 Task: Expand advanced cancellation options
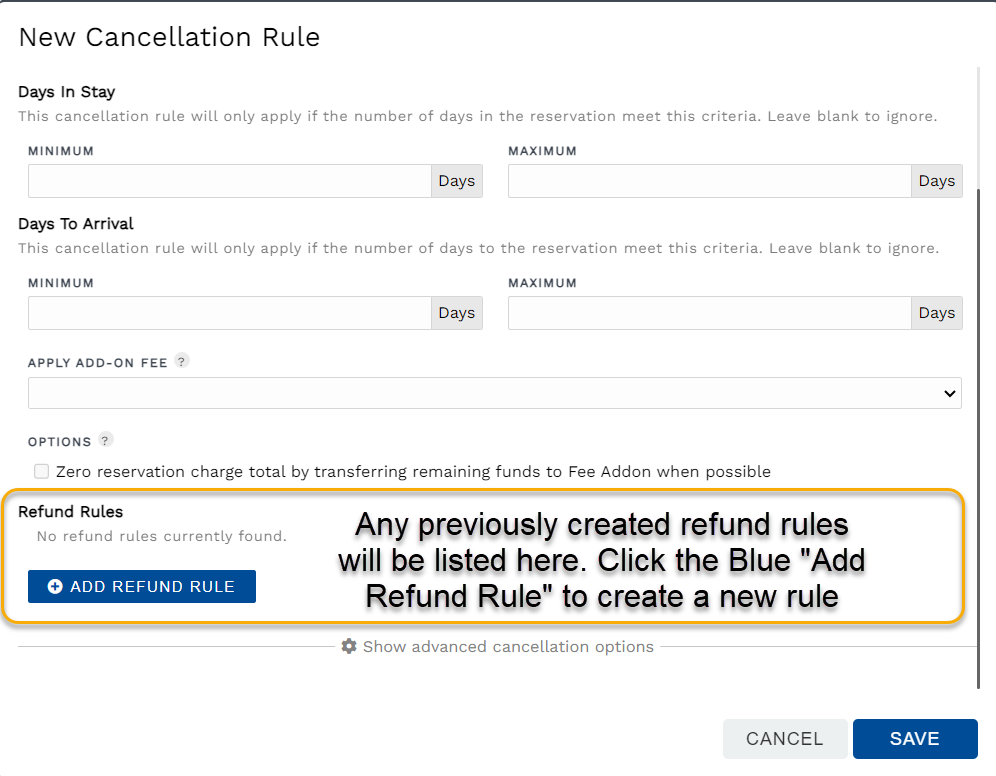(x=508, y=646)
